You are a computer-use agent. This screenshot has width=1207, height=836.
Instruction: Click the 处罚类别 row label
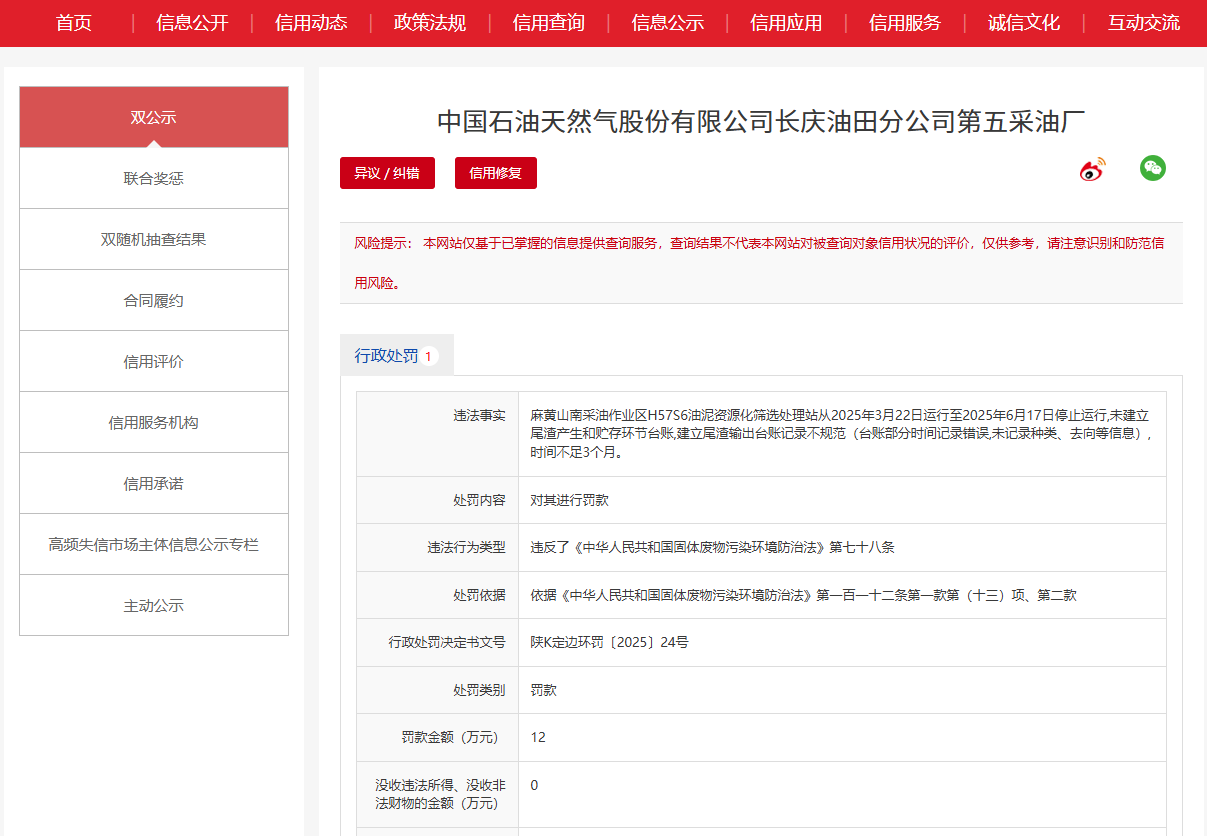(479, 690)
